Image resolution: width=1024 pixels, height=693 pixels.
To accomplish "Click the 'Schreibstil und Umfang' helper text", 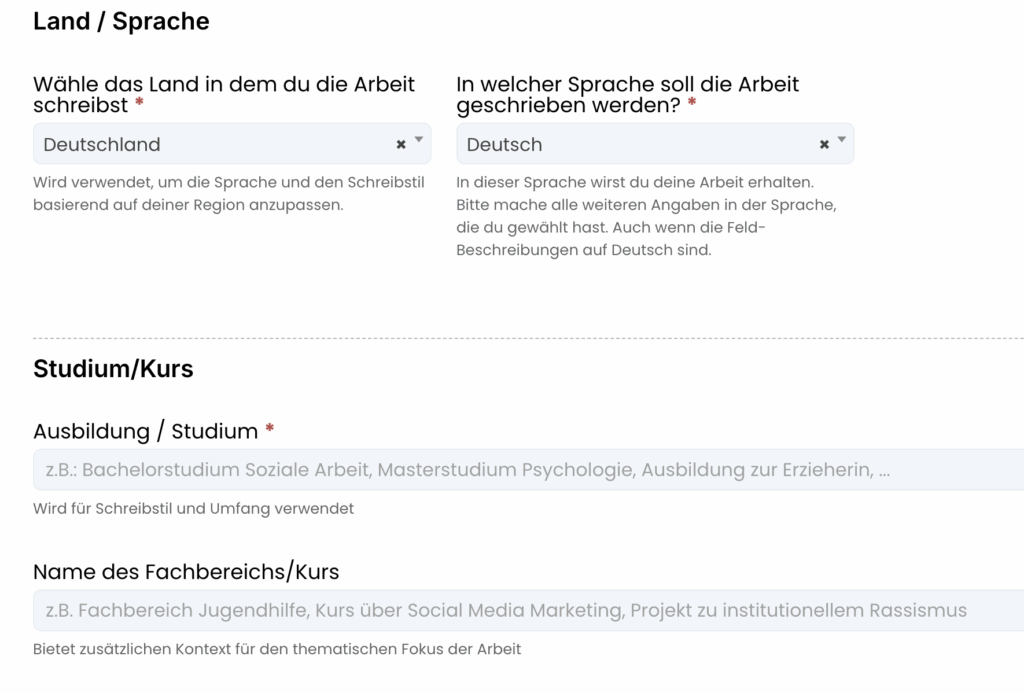I will [x=193, y=509].
